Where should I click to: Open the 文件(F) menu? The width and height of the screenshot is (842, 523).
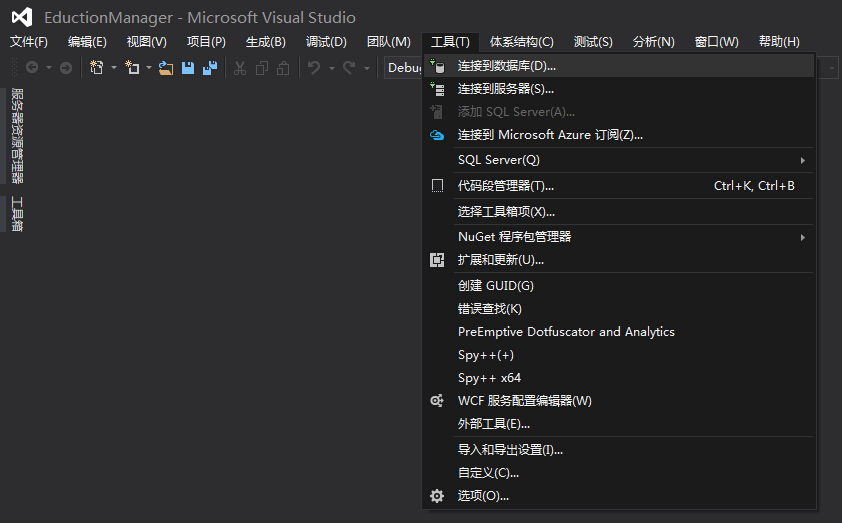coord(29,42)
